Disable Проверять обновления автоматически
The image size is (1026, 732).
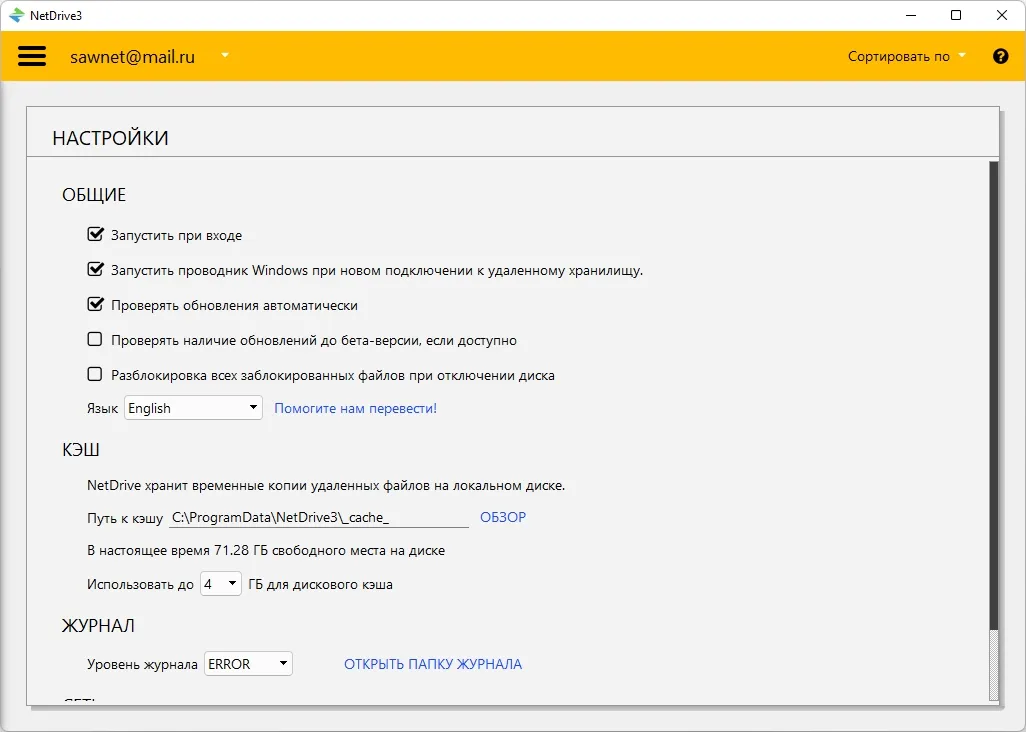tap(96, 304)
